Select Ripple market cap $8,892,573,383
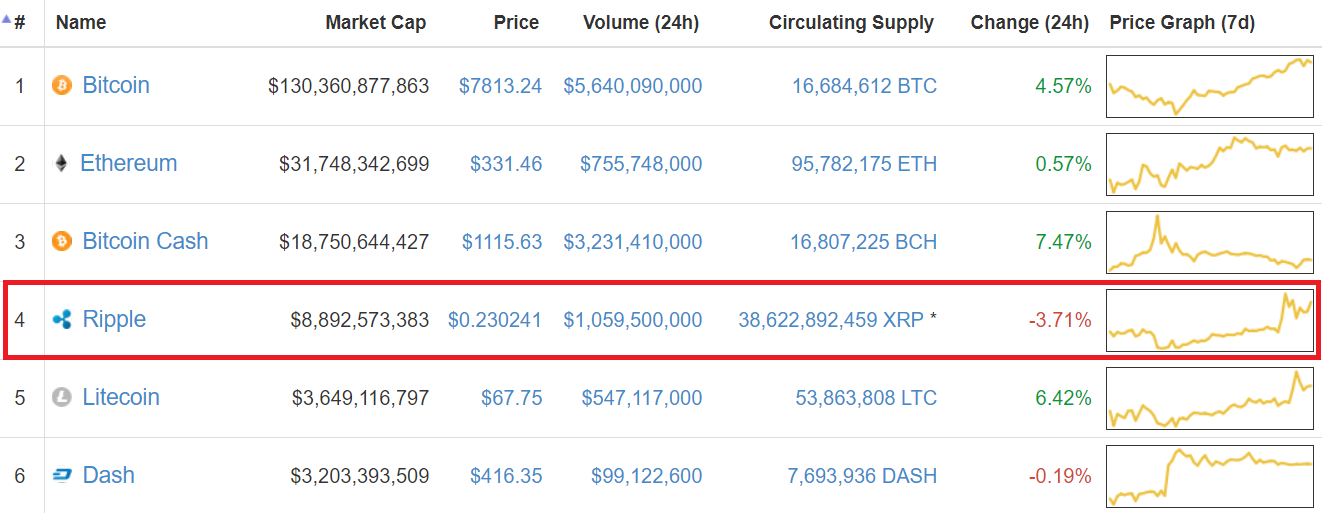The height and width of the screenshot is (513, 1322). pyautogui.click(x=360, y=320)
